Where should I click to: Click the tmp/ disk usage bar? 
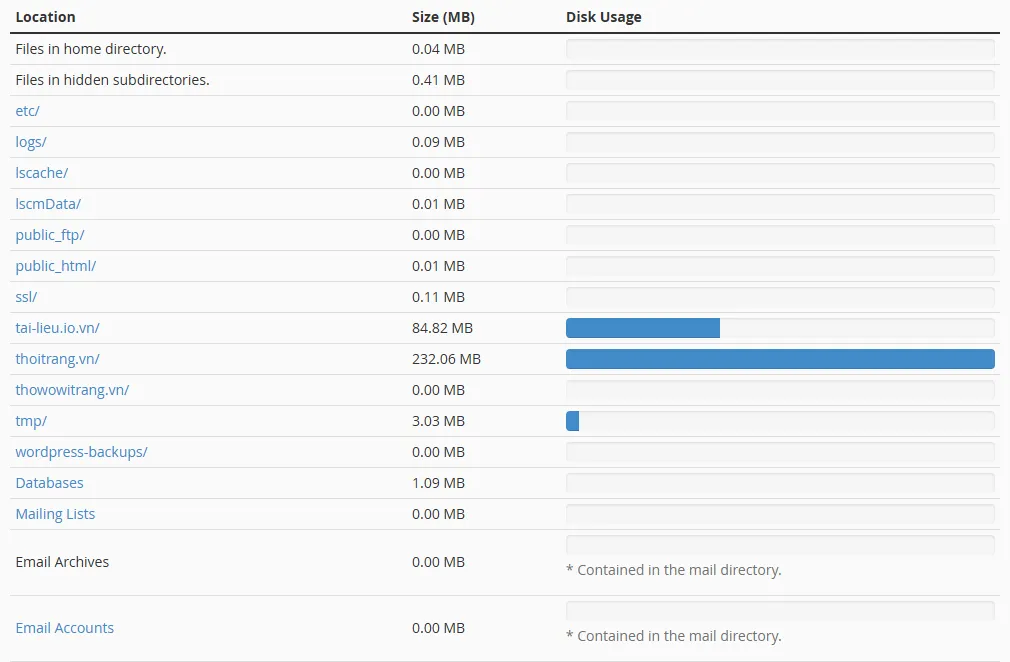point(572,420)
